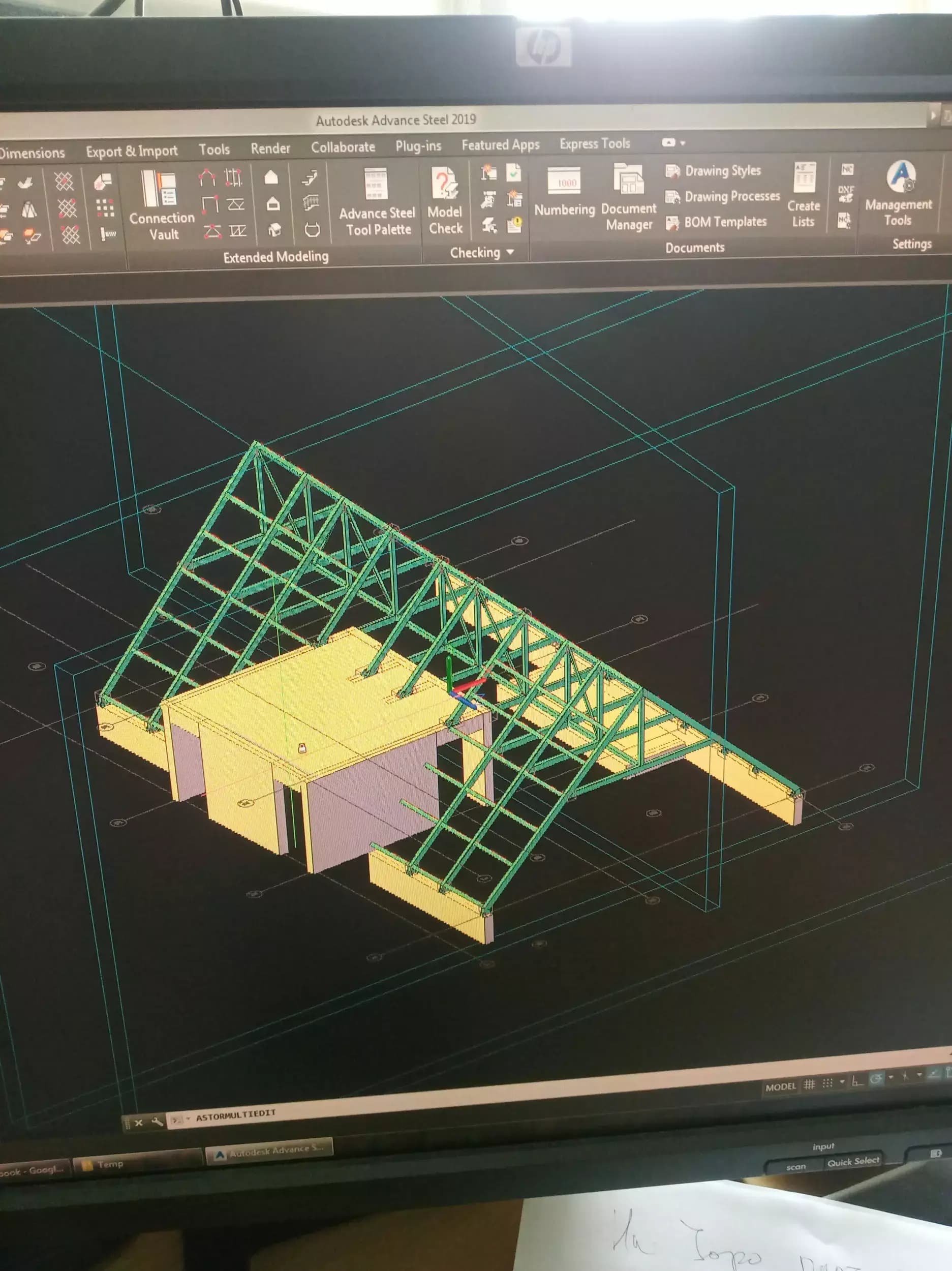Screen dimensions: 952x1271
Task: Select the portal frame tool icon
Action: coord(207,177)
